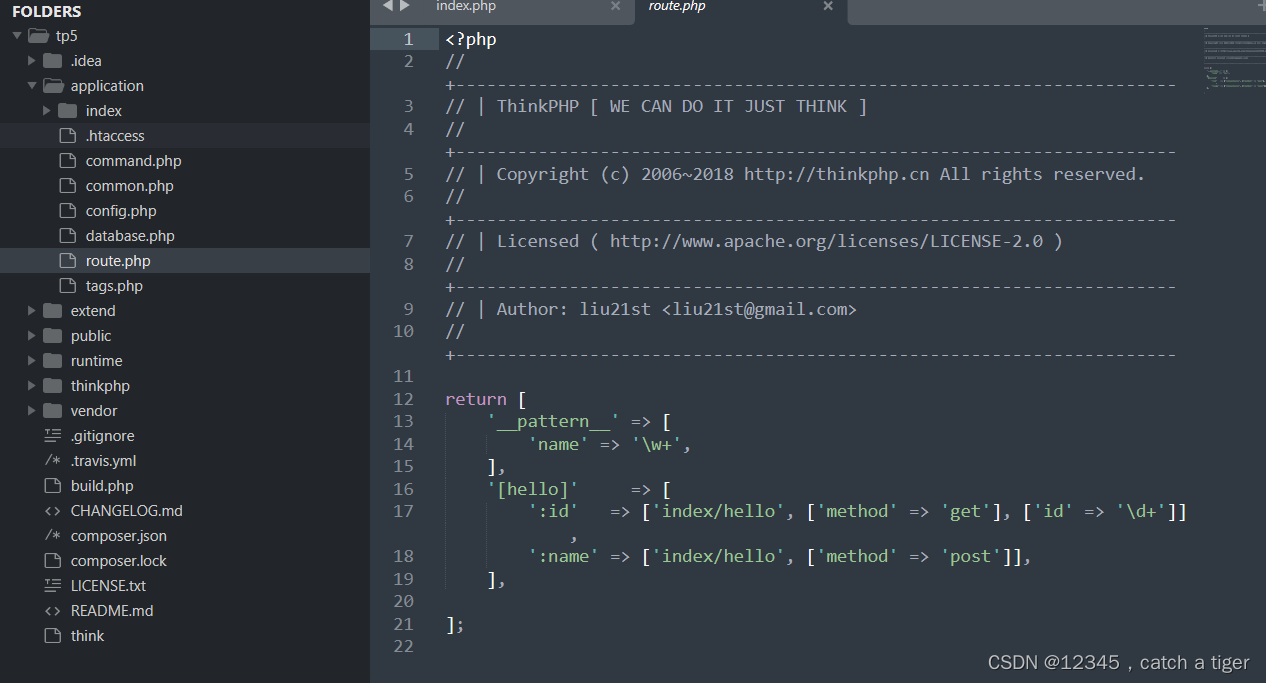The height and width of the screenshot is (683, 1266).
Task: Click the application open-folder icon
Action: coord(53,86)
